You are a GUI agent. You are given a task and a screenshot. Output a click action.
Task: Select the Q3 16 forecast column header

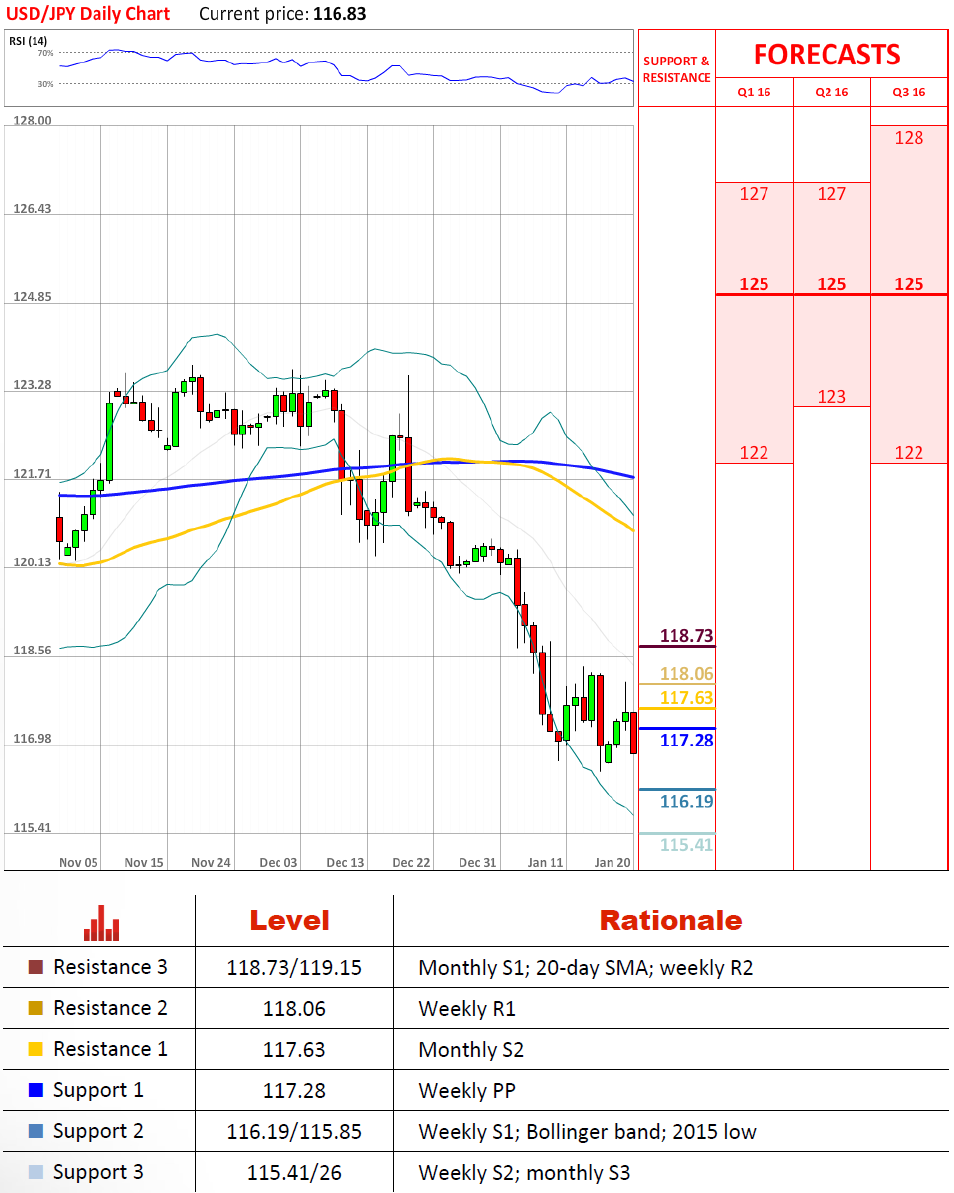pyautogui.click(x=909, y=92)
